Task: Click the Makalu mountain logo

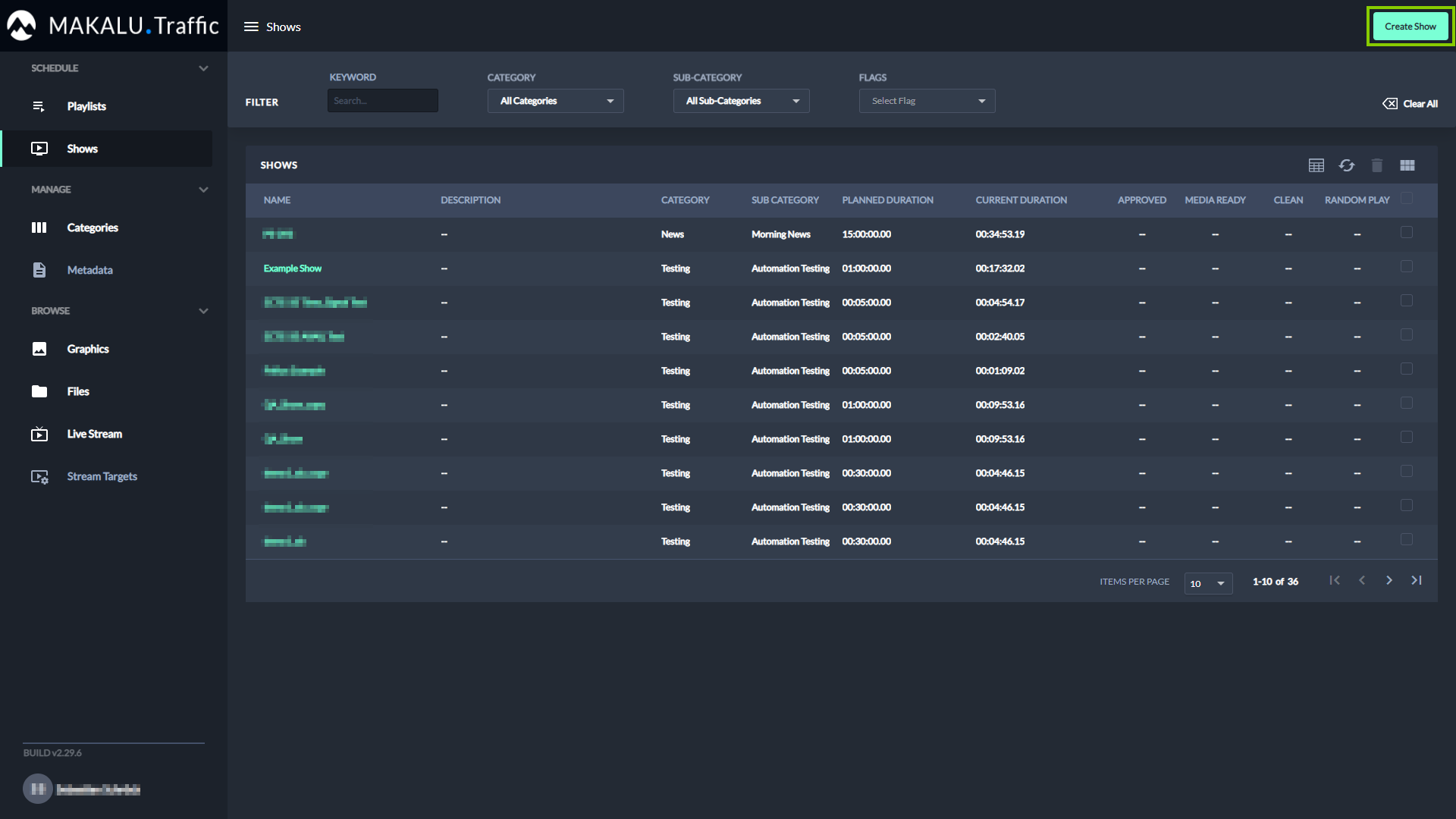Action: (21, 26)
